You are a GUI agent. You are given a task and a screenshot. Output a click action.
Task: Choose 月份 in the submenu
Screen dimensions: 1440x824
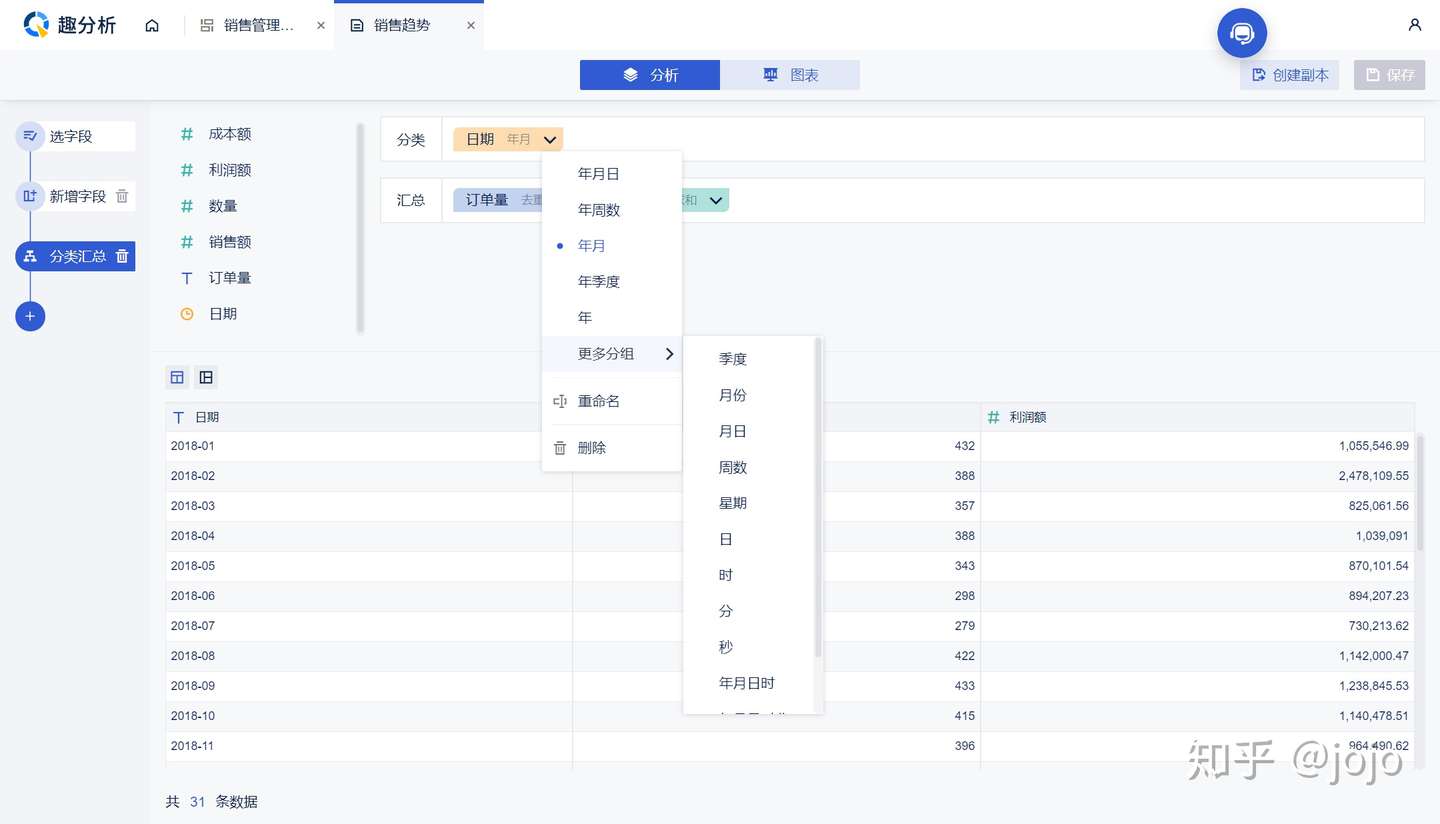(749, 395)
